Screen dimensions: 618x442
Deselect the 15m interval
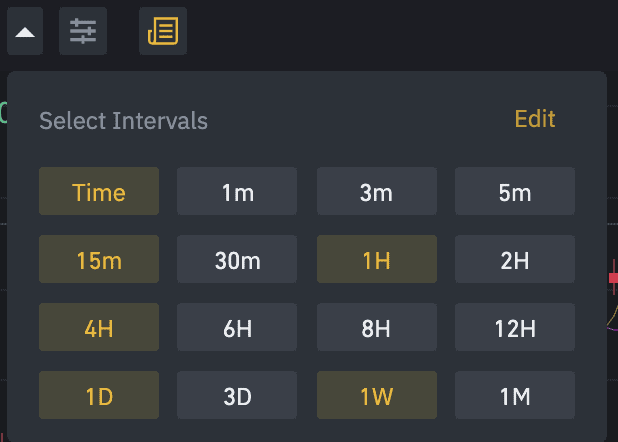(x=99, y=259)
